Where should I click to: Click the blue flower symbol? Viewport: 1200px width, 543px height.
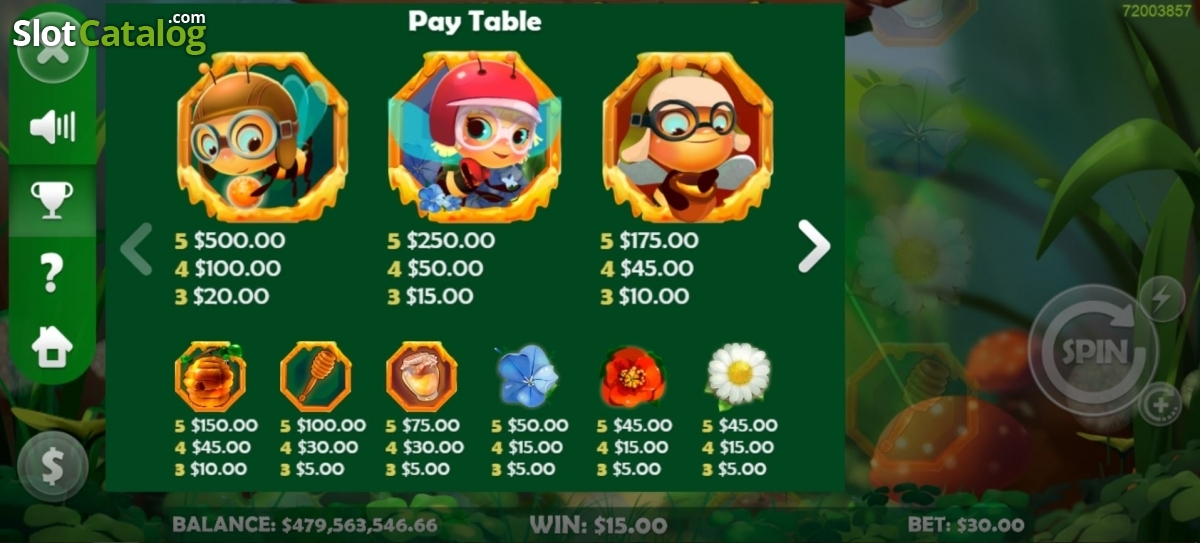click(x=527, y=376)
